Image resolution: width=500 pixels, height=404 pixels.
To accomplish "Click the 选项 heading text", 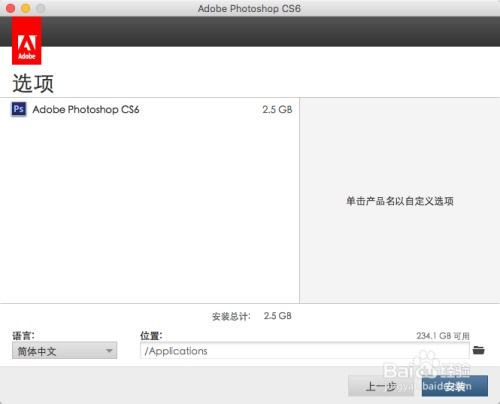I will 33,83.
